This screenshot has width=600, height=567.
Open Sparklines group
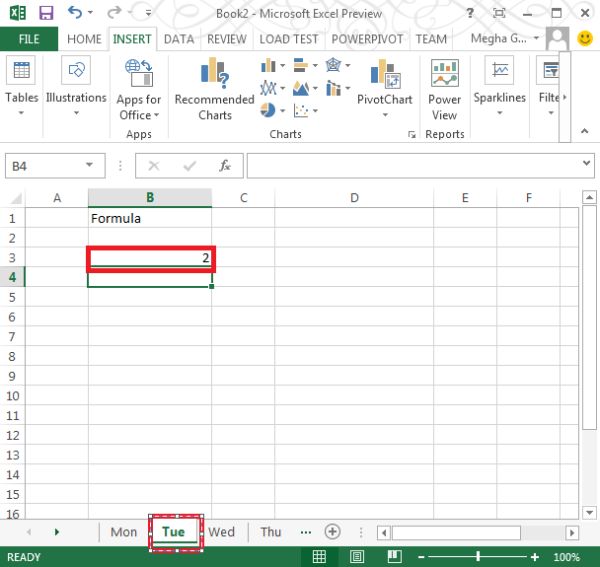point(500,86)
